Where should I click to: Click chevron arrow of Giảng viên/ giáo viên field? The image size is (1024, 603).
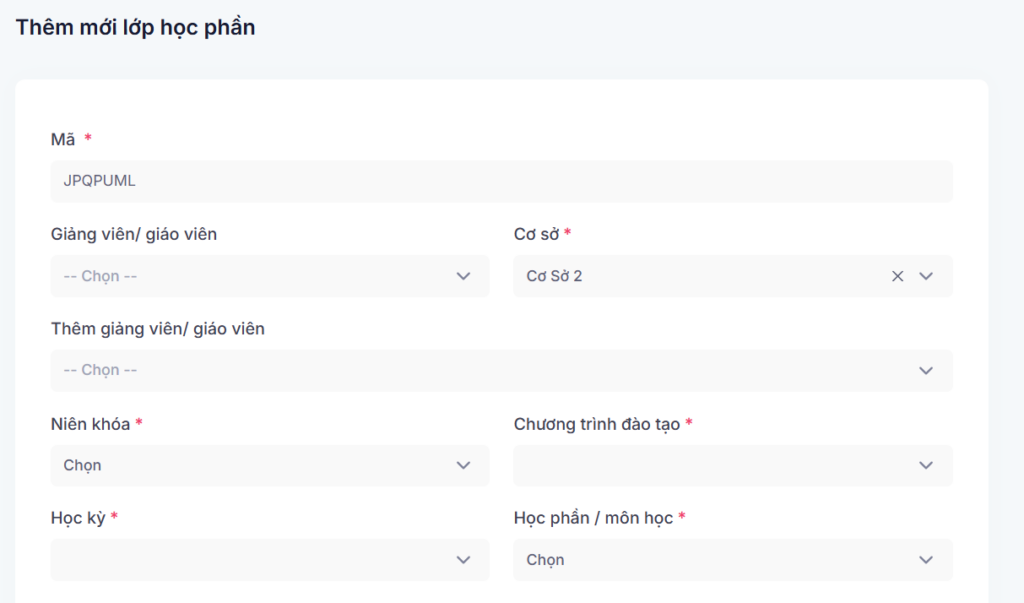[463, 276]
